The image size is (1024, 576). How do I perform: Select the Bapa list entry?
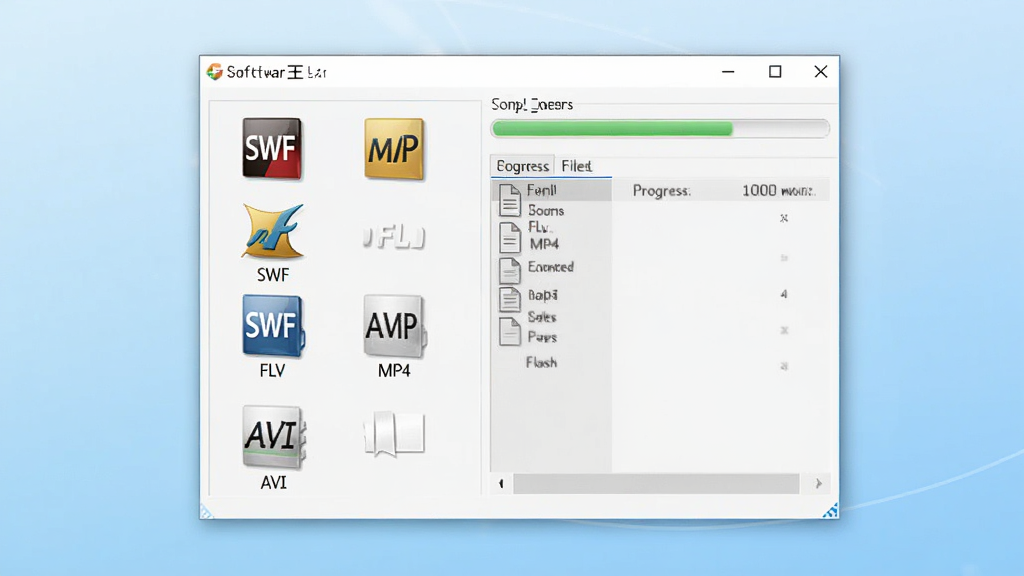click(x=543, y=295)
